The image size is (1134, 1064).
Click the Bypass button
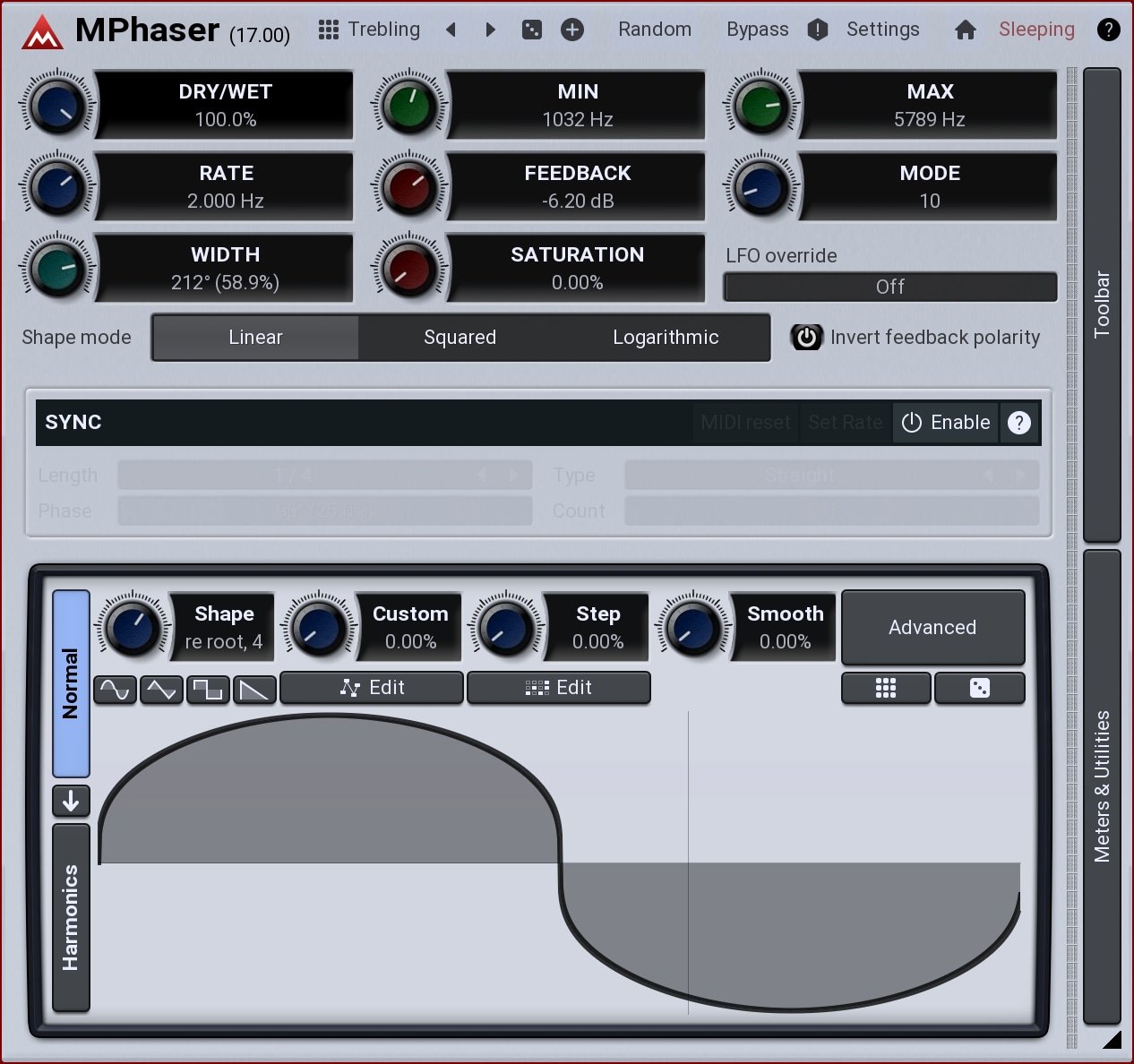coord(757,30)
